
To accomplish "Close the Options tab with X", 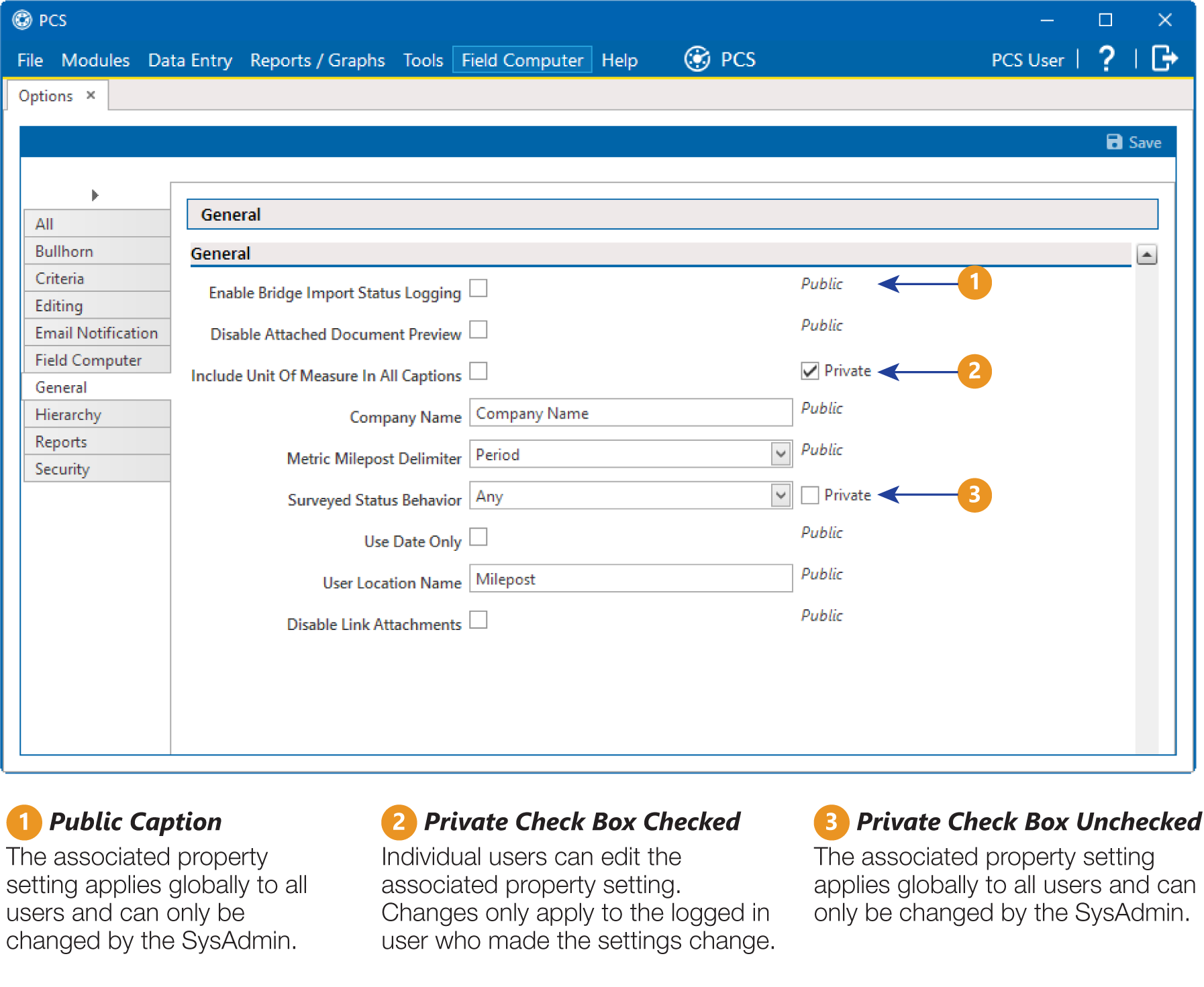I will (91, 95).
